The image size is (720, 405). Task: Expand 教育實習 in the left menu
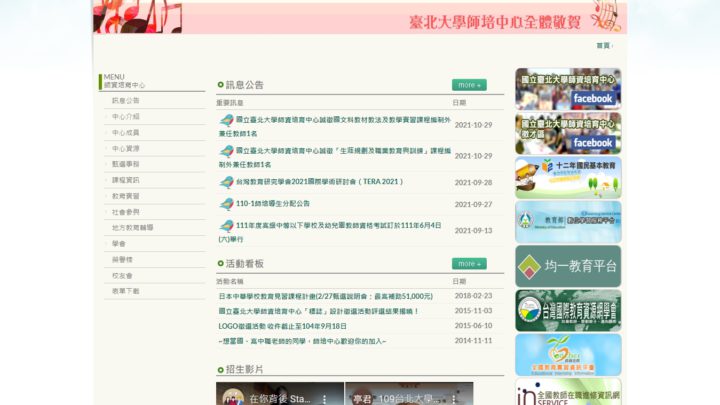pos(126,196)
